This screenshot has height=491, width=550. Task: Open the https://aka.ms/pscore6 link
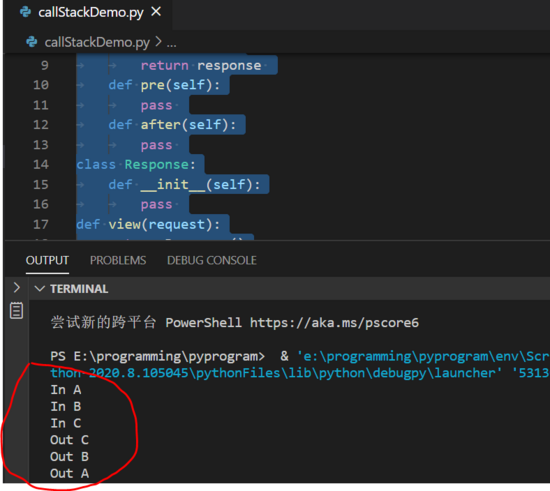pyautogui.click(x=334, y=323)
